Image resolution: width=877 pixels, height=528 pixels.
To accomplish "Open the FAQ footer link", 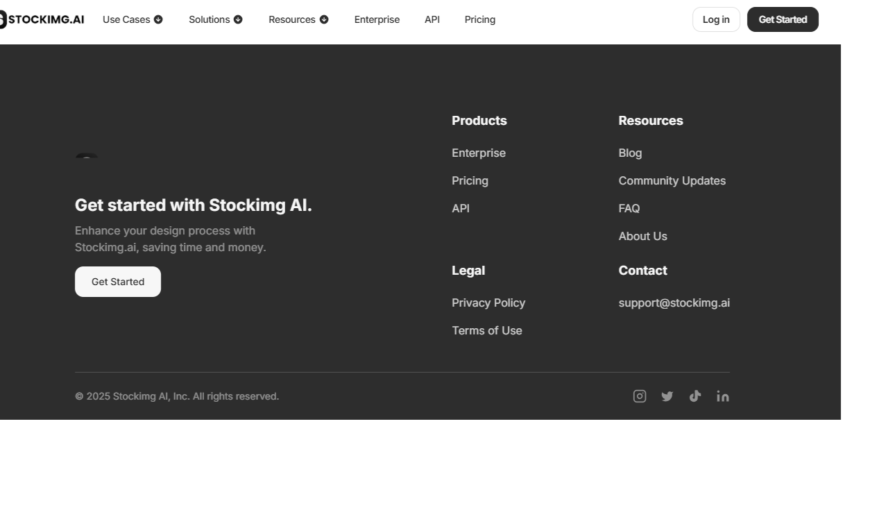I will click(629, 209).
